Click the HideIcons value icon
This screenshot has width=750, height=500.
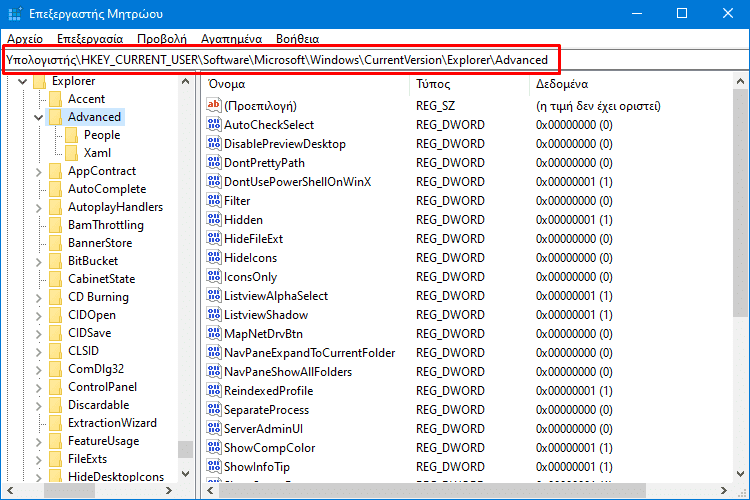(213, 257)
